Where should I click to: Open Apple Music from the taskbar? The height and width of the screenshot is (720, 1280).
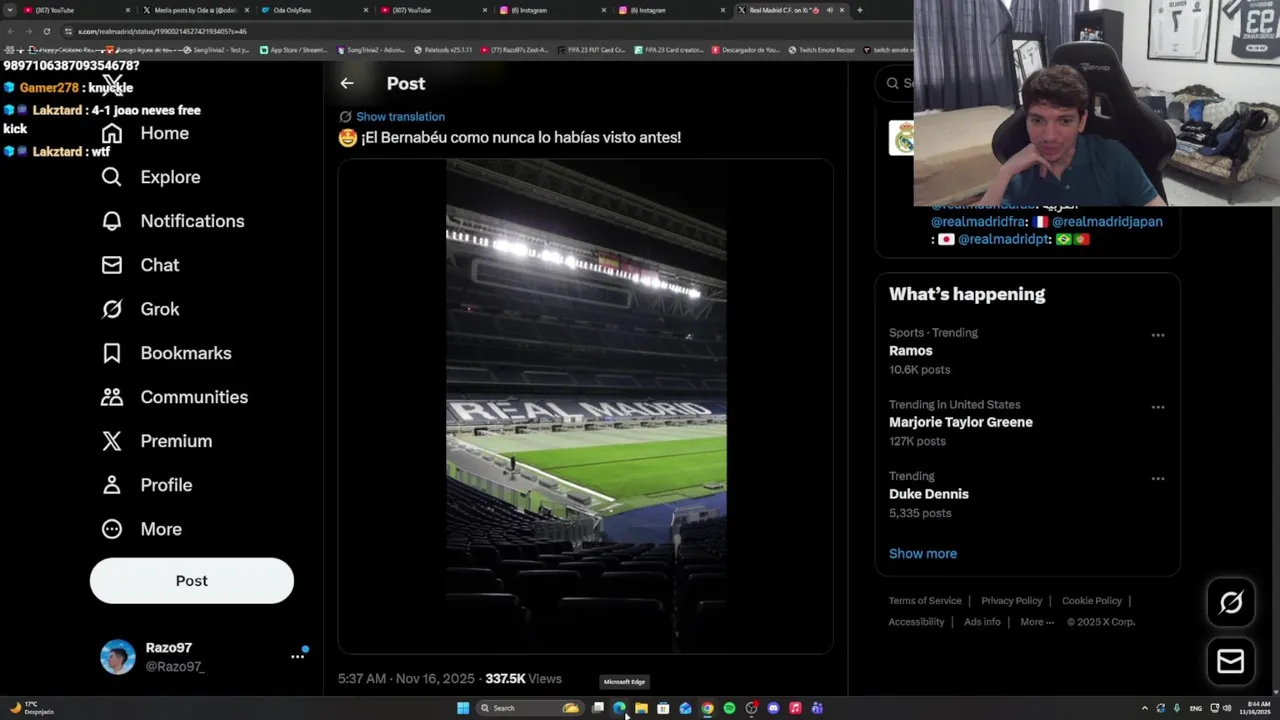tap(795, 708)
